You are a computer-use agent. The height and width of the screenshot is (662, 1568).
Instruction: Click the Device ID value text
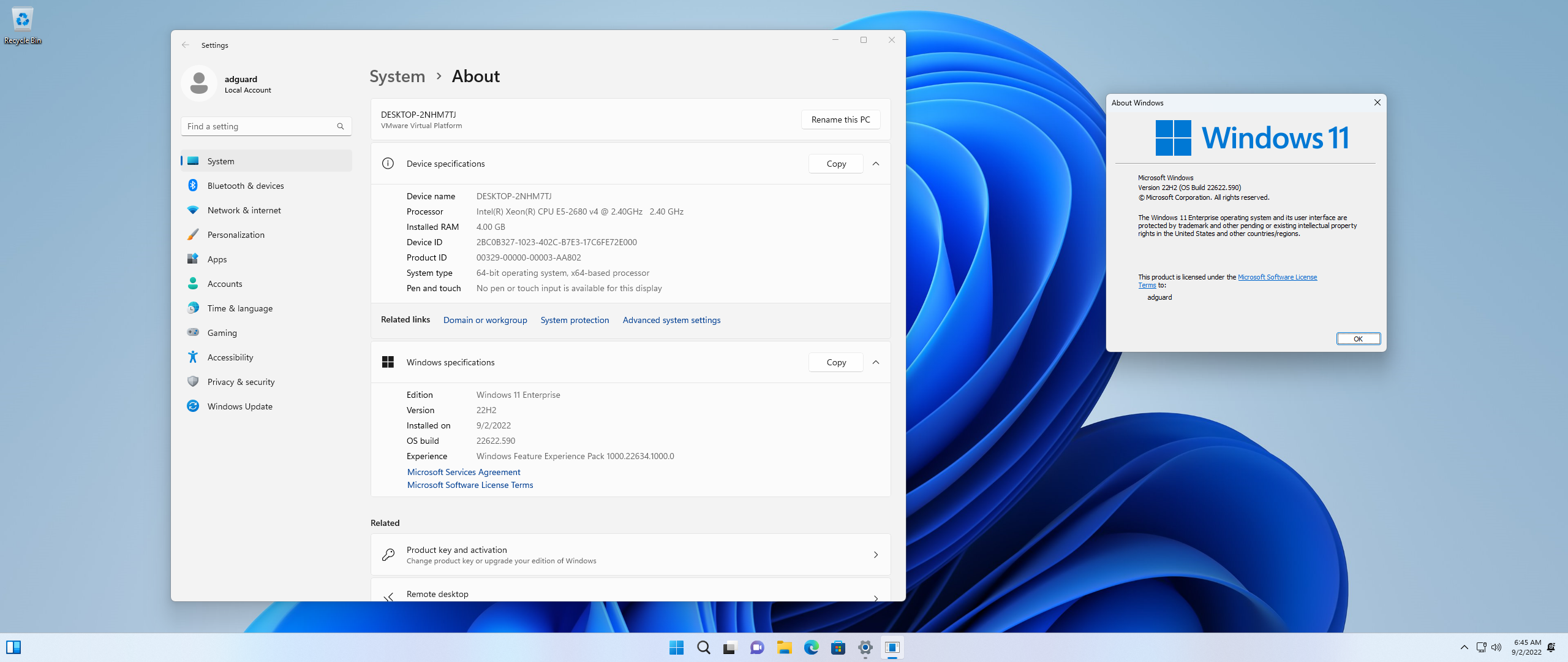556,242
